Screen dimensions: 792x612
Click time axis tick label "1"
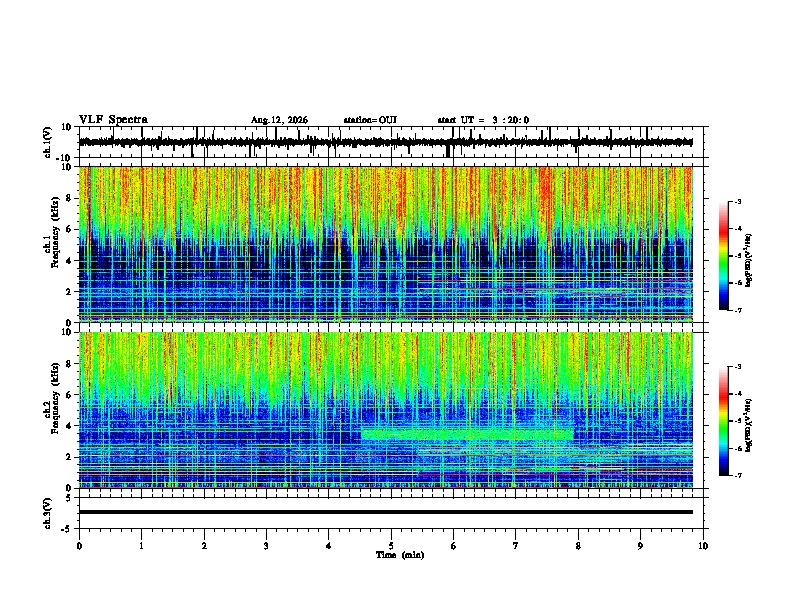(x=141, y=546)
